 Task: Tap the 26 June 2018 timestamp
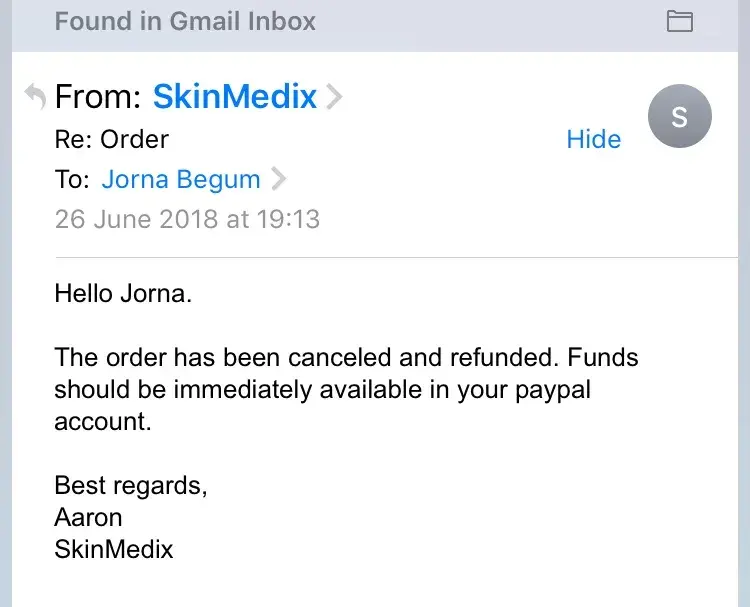pos(187,219)
